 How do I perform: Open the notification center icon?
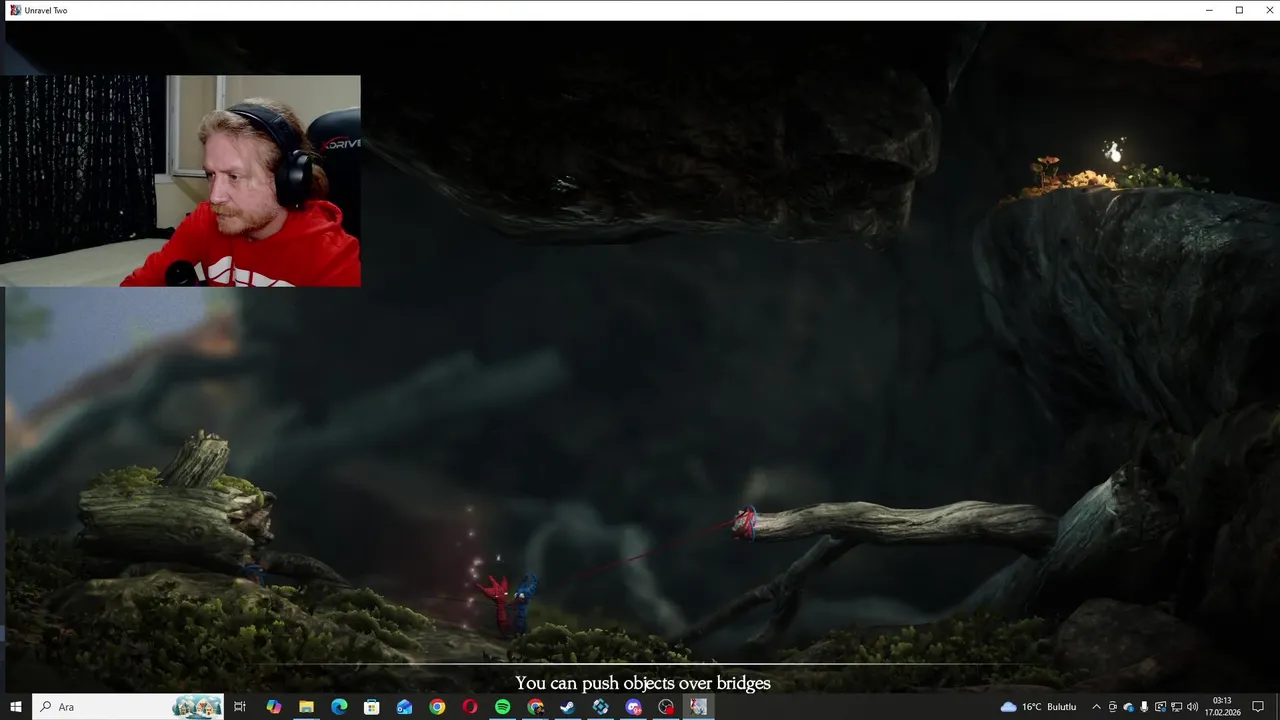tap(1258, 707)
